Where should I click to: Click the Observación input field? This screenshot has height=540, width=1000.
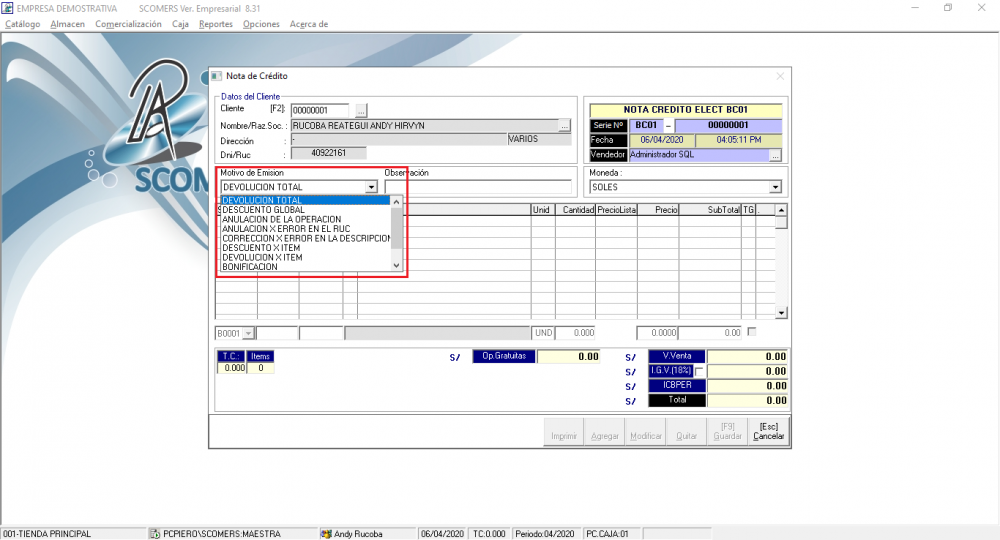pyautogui.click(x=478, y=187)
